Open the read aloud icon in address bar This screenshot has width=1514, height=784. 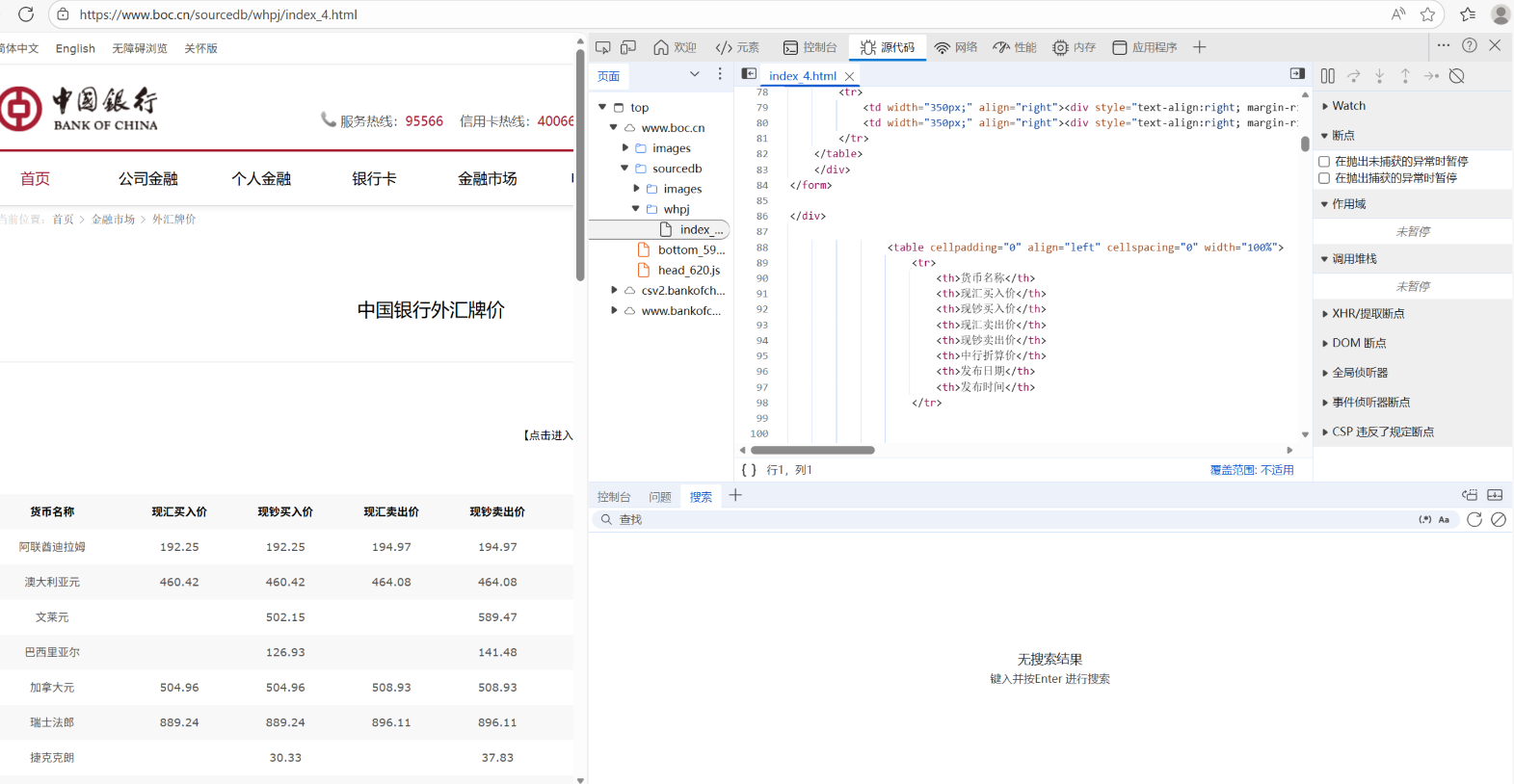[1398, 14]
